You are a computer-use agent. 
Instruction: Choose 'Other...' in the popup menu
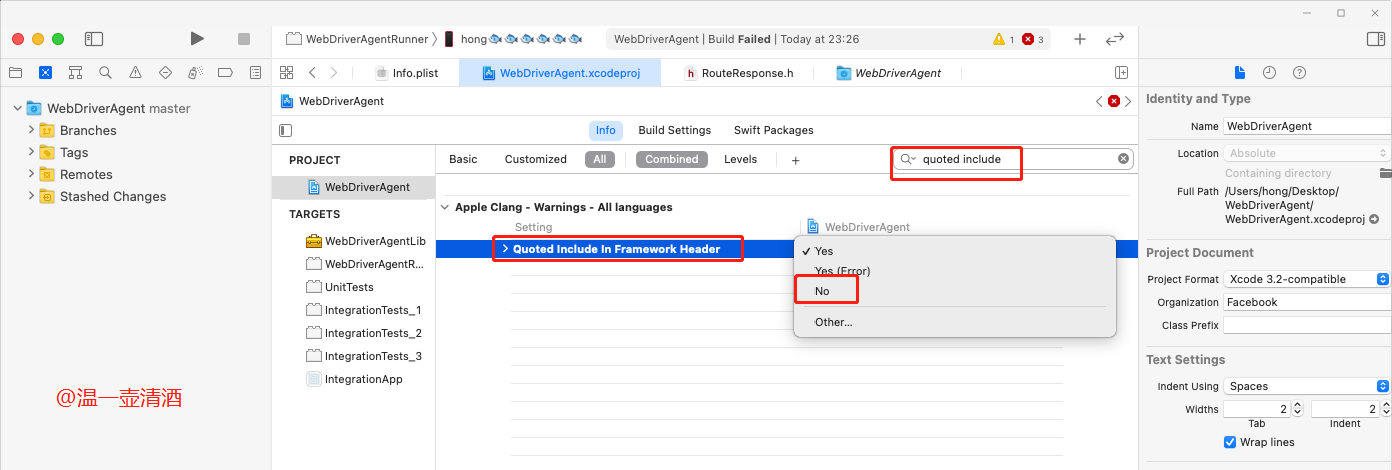pyautogui.click(x=954, y=322)
